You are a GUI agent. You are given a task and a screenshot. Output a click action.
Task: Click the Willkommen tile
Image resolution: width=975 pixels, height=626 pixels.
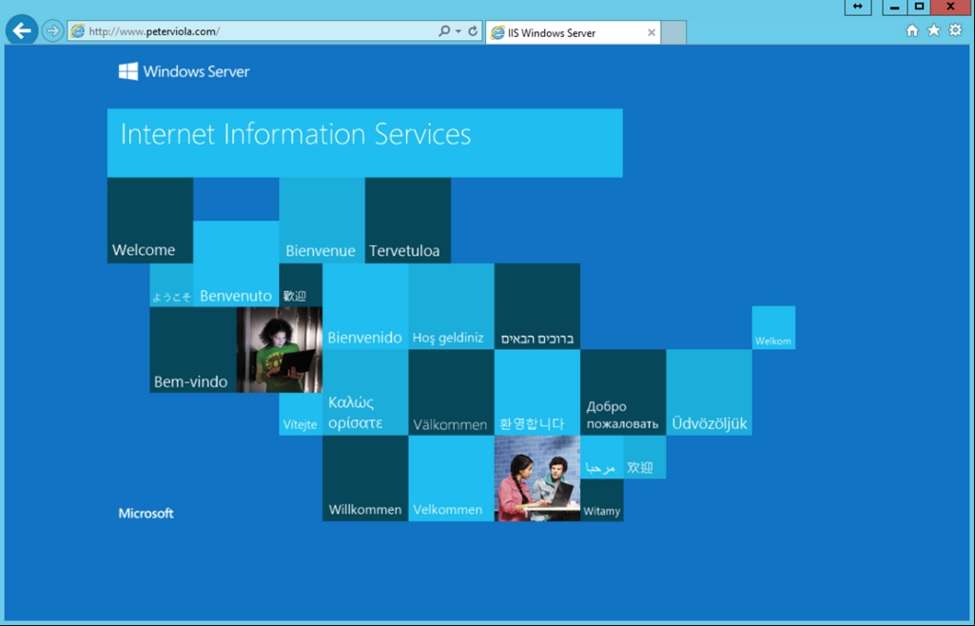pyautogui.click(x=365, y=478)
